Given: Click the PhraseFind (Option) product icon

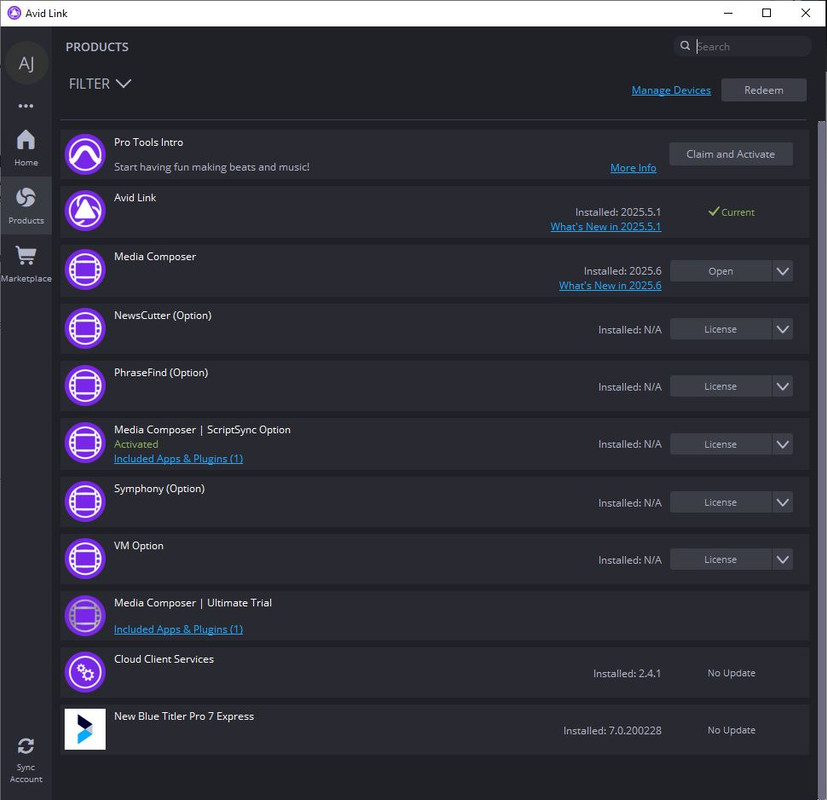Looking at the screenshot, I should pyautogui.click(x=85, y=385).
